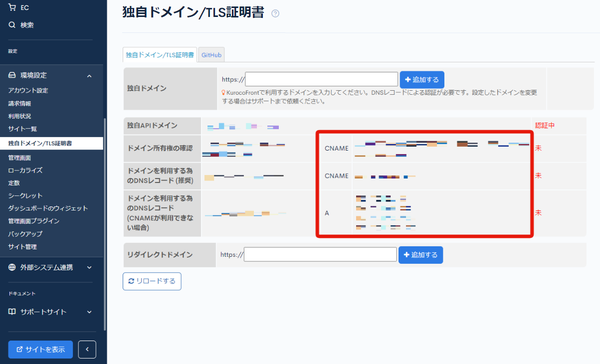
Task: Open 管理画面プラグイン in the sidebar
Action: point(34,221)
